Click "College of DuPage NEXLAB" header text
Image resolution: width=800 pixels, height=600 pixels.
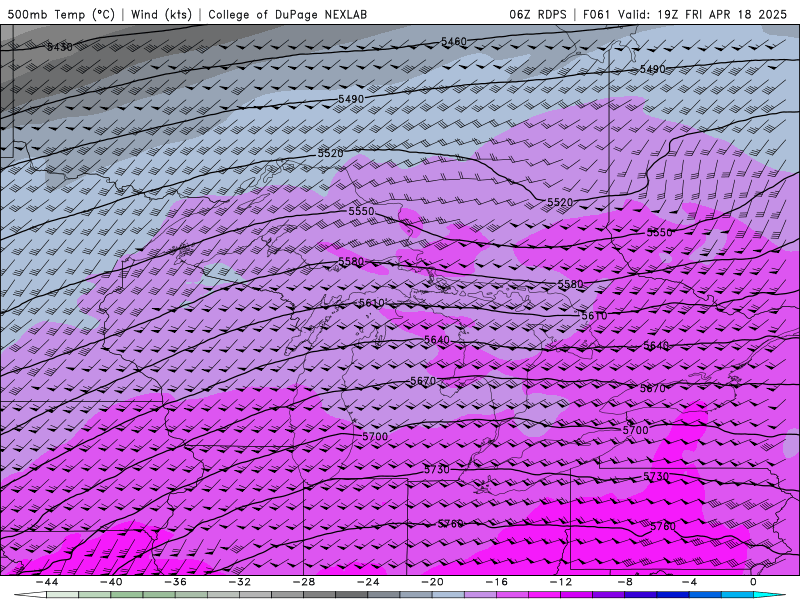coord(287,14)
